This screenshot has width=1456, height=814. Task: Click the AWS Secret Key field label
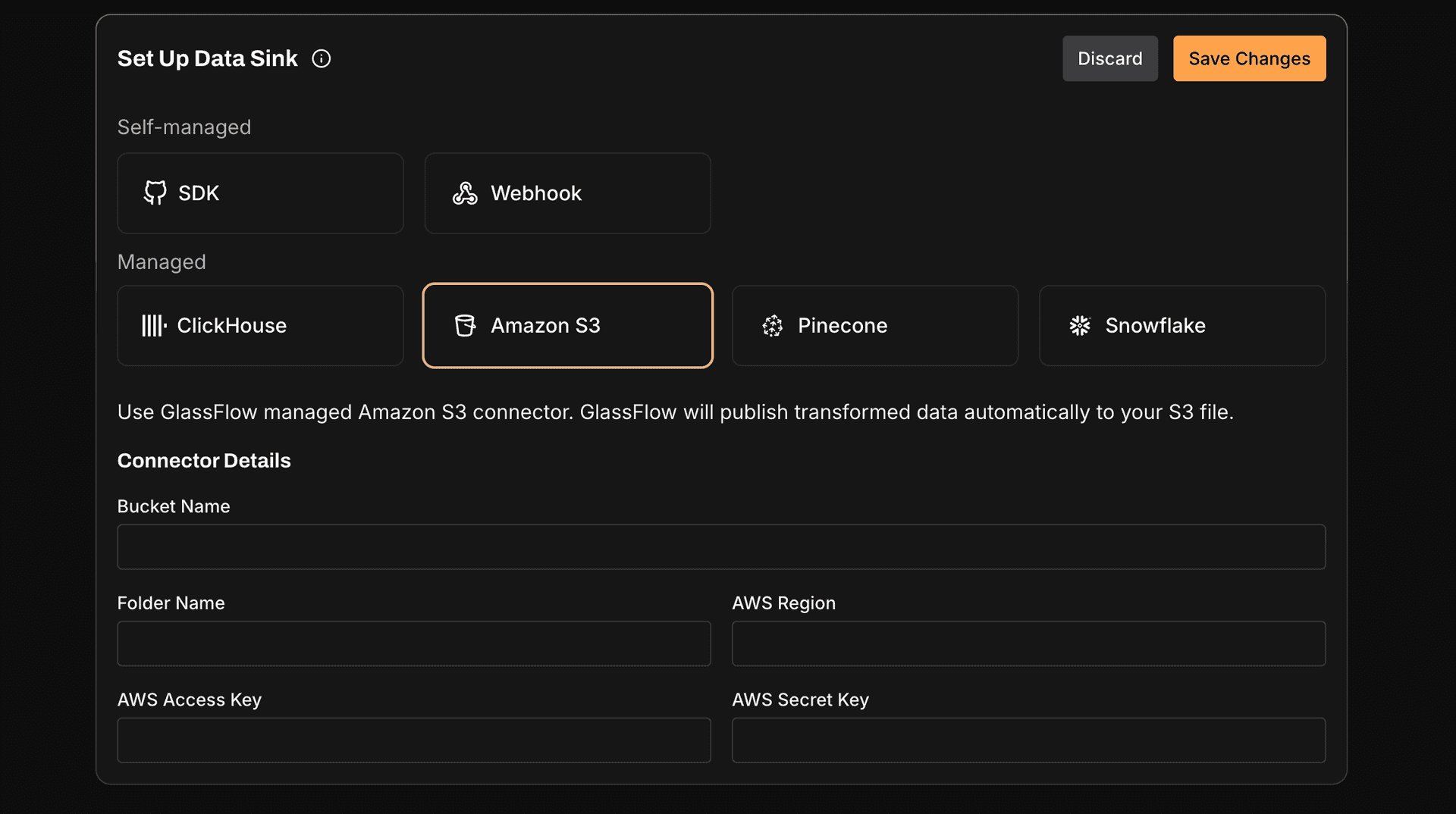[x=800, y=700]
